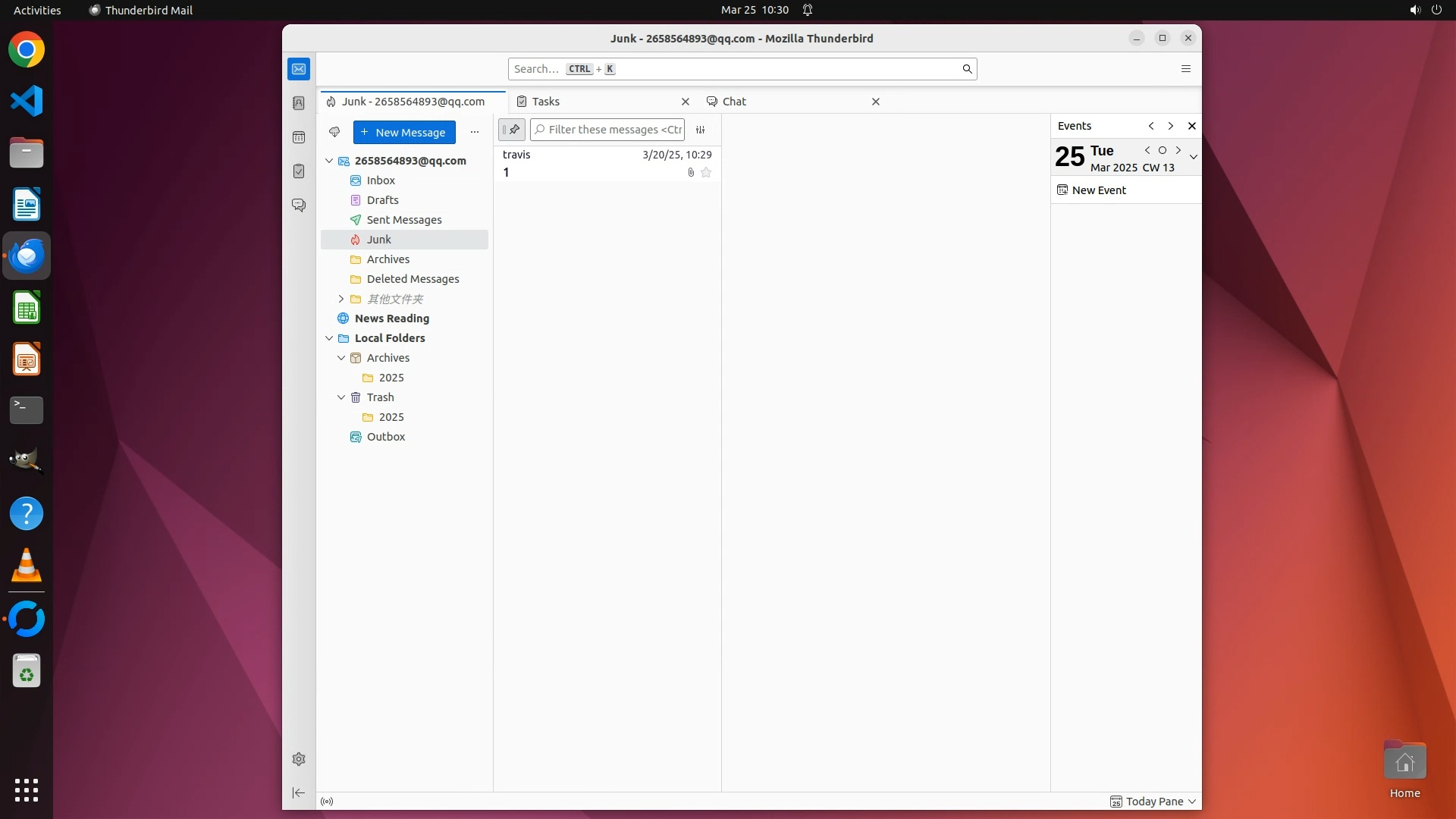Click the Filter these messages field
1456x819 pixels.
coord(613,130)
